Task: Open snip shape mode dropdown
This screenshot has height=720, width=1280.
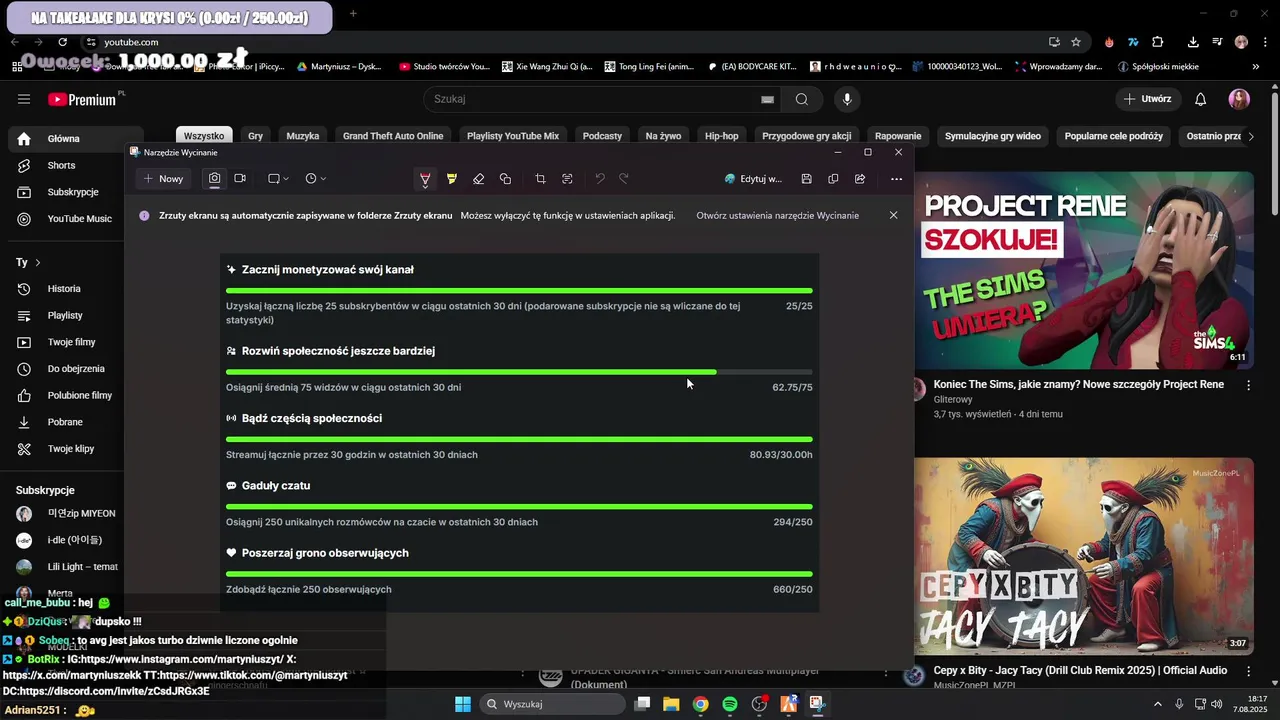Action: click(x=278, y=179)
